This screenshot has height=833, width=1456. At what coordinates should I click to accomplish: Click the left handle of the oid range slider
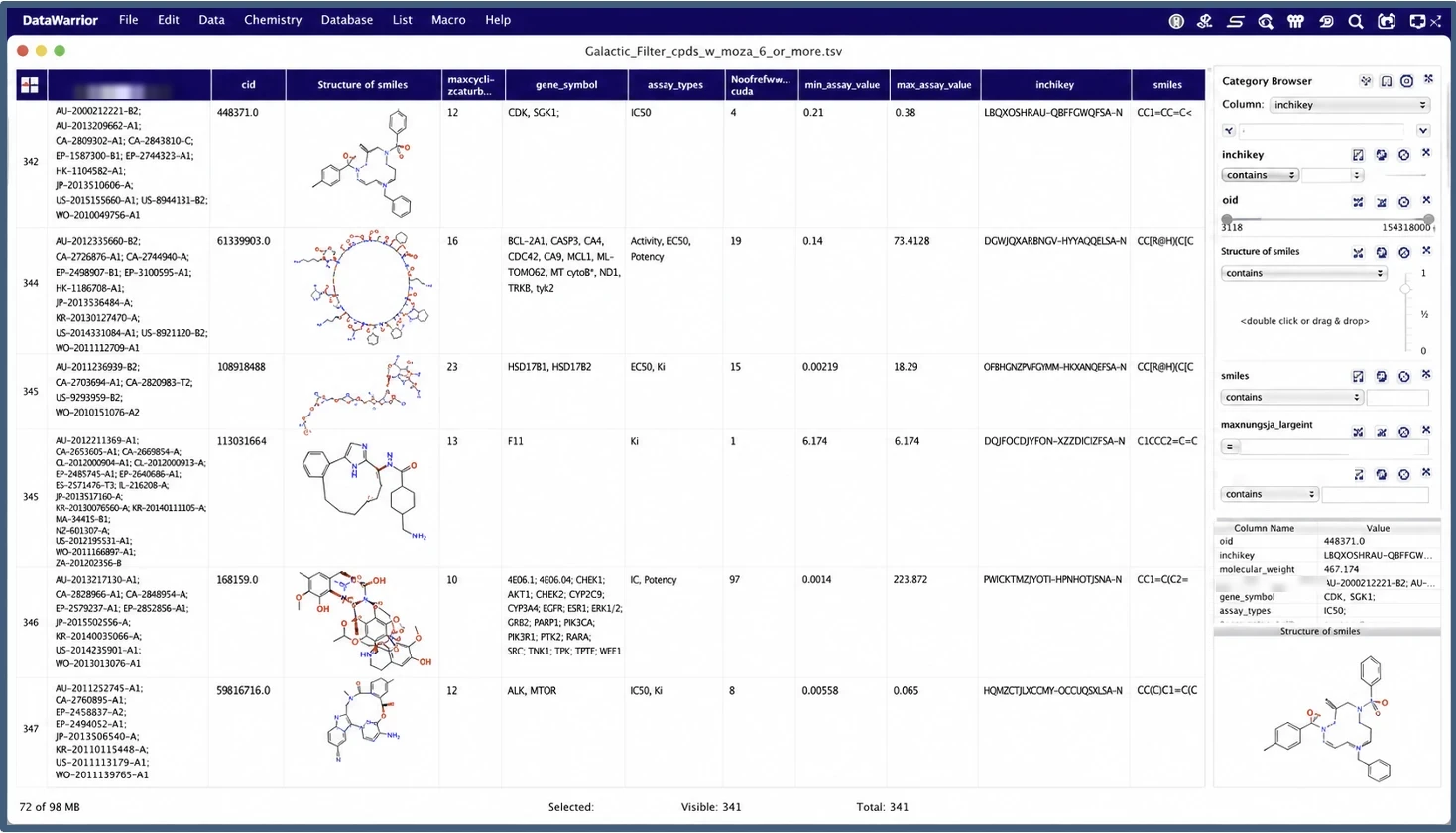pyautogui.click(x=1227, y=219)
